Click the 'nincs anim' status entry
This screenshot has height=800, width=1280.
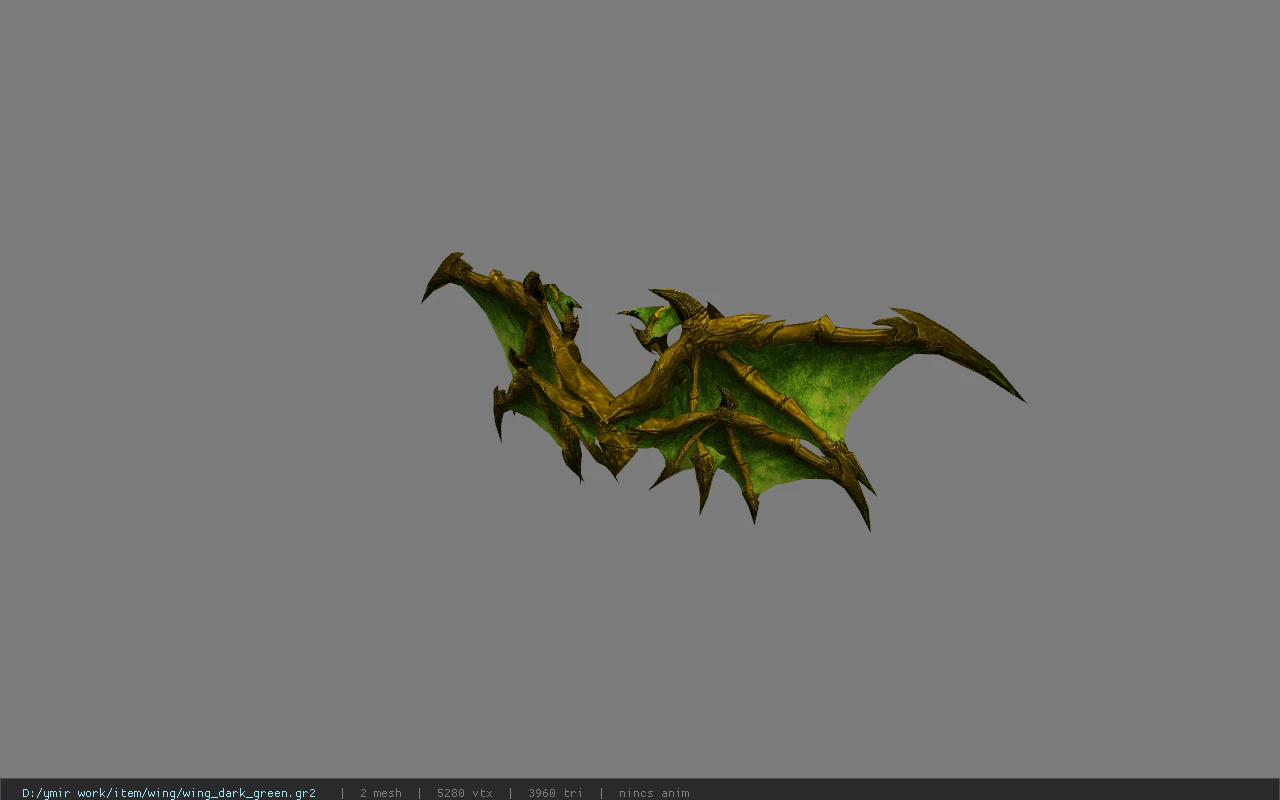point(654,793)
